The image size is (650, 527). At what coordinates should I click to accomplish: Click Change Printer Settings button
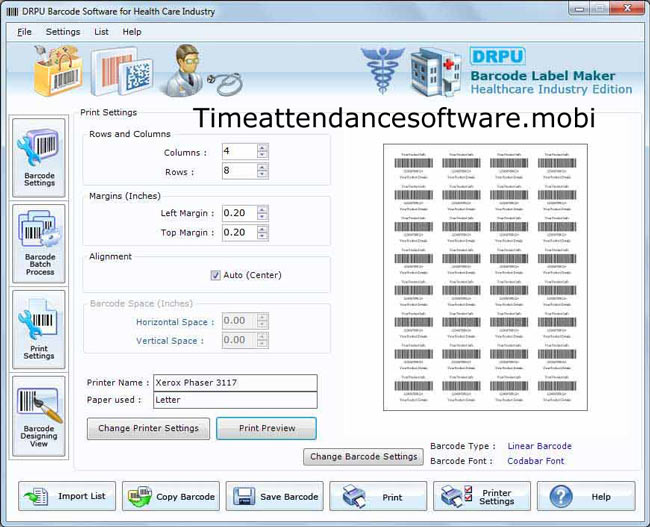tap(148, 428)
